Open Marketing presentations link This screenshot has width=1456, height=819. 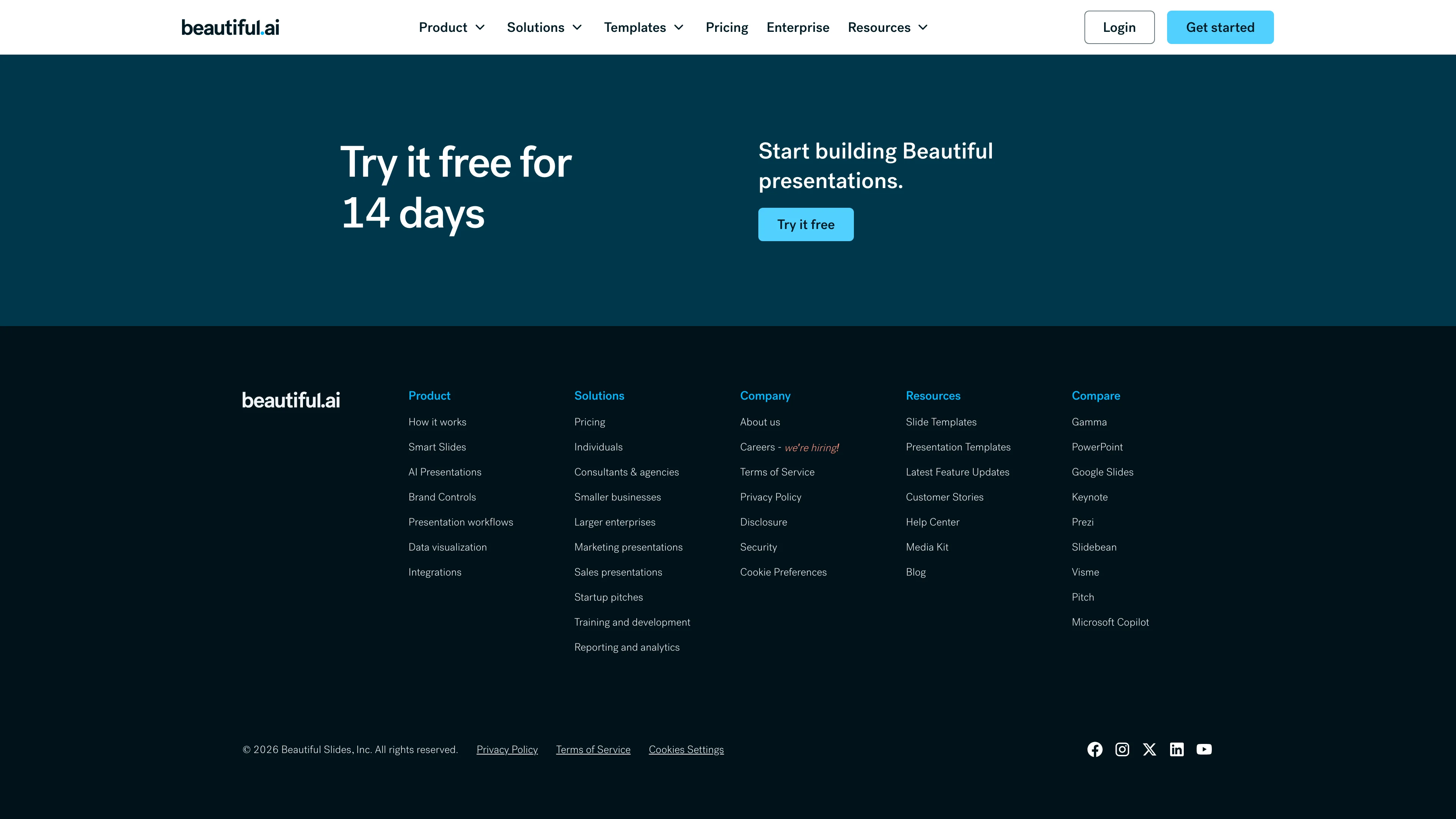(629, 547)
